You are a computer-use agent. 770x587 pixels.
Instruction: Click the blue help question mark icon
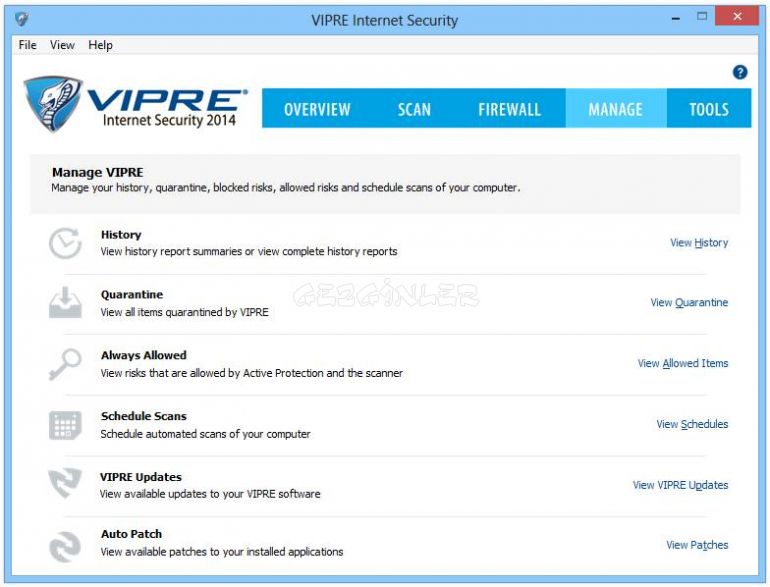[x=740, y=73]
